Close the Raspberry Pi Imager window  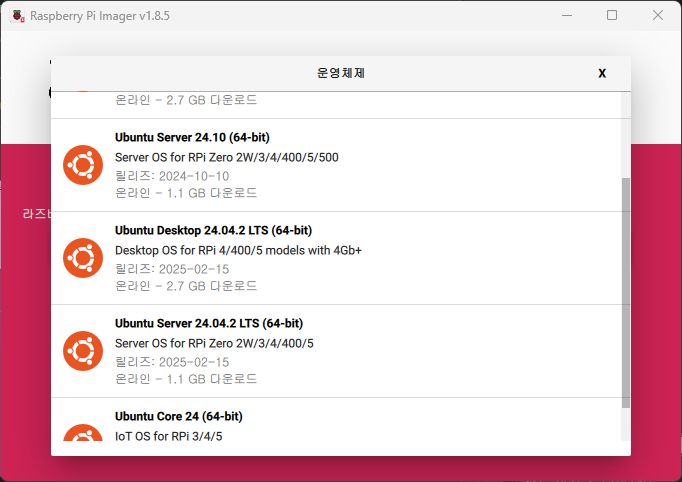click(x=658, y=16)
